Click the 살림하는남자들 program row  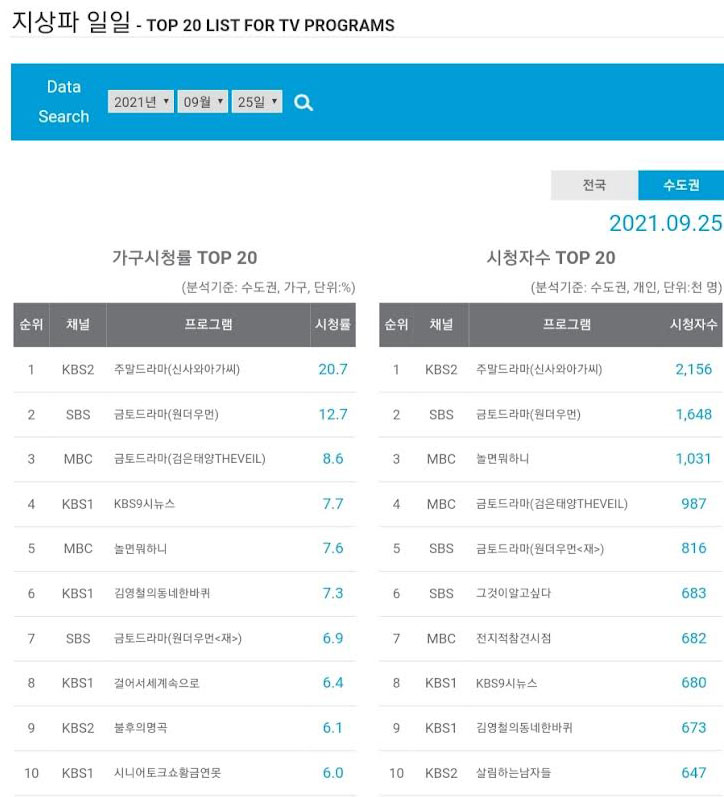click(x=551, y=773)
